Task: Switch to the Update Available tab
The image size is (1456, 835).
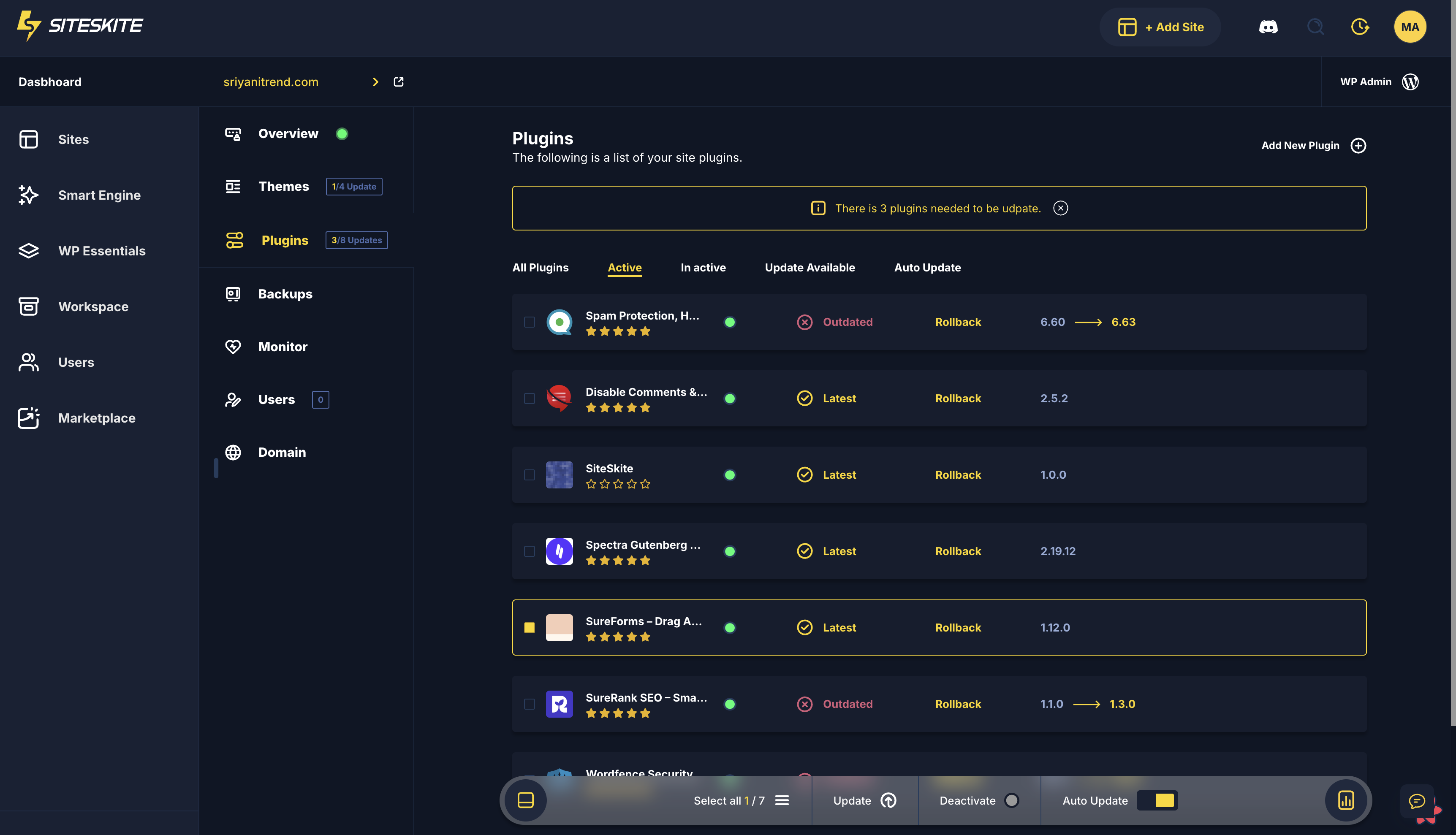Action: coord(809,268)
